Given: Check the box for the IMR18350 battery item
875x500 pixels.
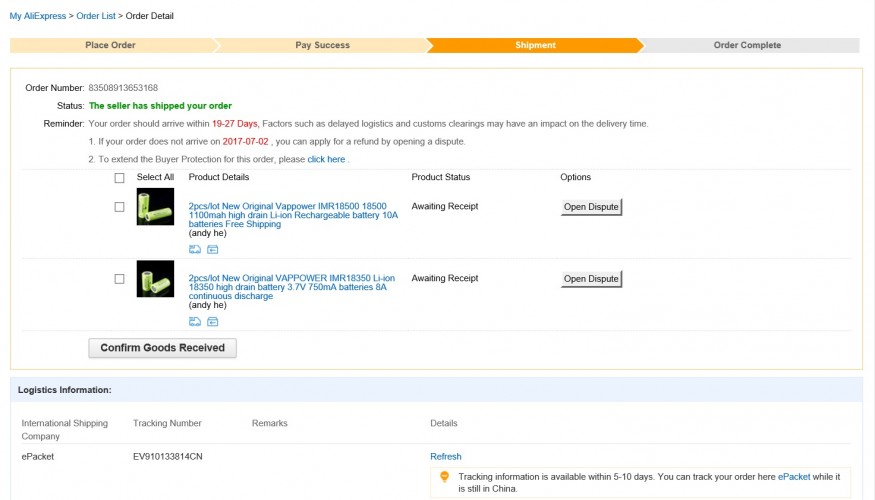Looking at the screenshot, I should pos(120,279).
